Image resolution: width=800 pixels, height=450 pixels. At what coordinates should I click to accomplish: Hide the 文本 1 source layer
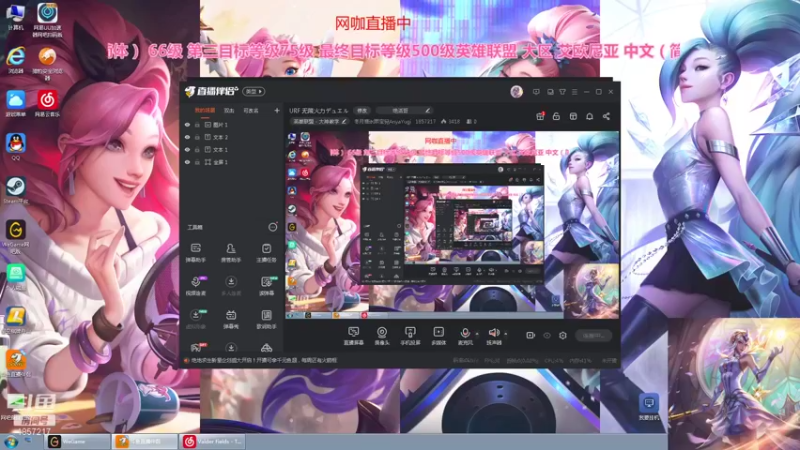pos(187,149)
